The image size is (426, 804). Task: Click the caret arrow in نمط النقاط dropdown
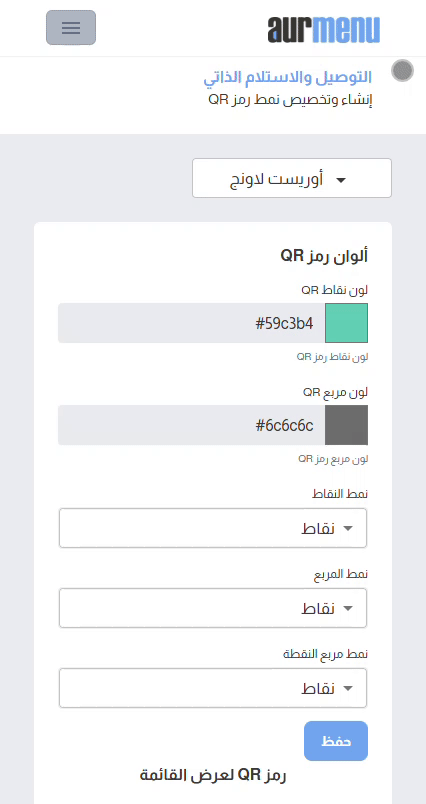pos(348,529)
